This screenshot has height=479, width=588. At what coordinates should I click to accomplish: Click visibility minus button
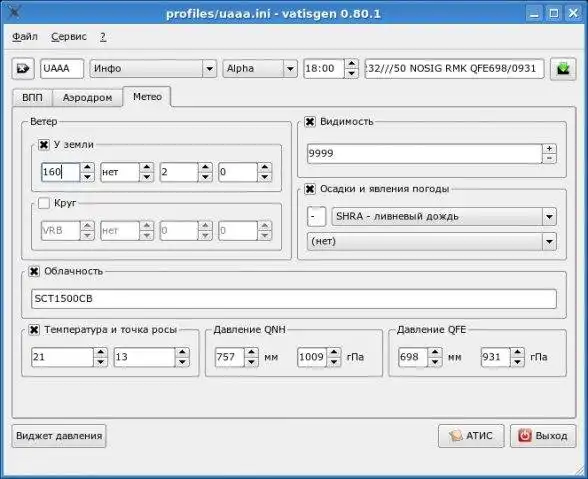click(549, 158)
